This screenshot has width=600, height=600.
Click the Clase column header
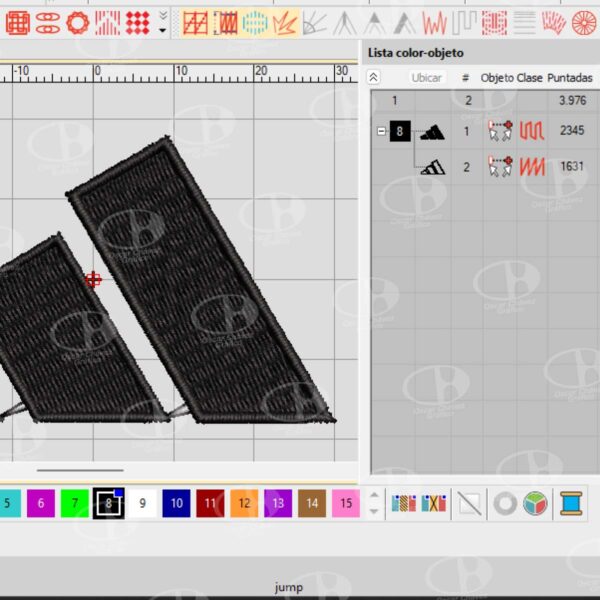pos(530,78)
